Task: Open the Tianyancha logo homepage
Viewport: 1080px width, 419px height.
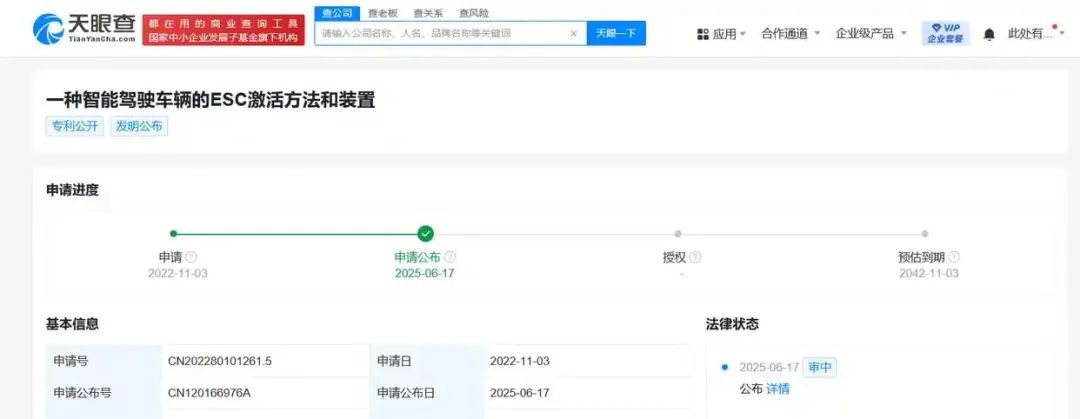Action: coord(85,30)
